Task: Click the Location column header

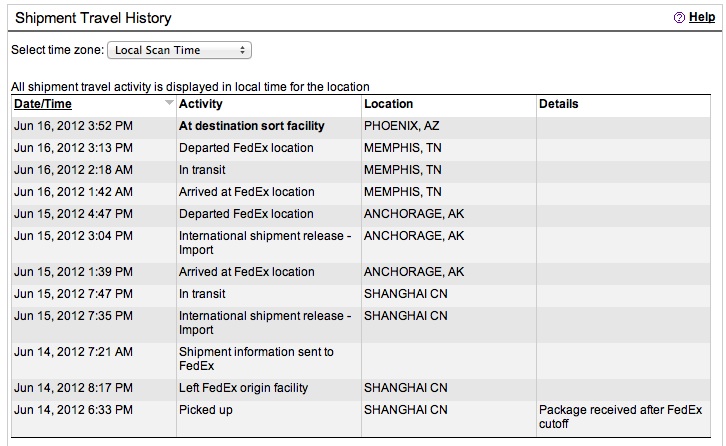Action: pos(388,104)
